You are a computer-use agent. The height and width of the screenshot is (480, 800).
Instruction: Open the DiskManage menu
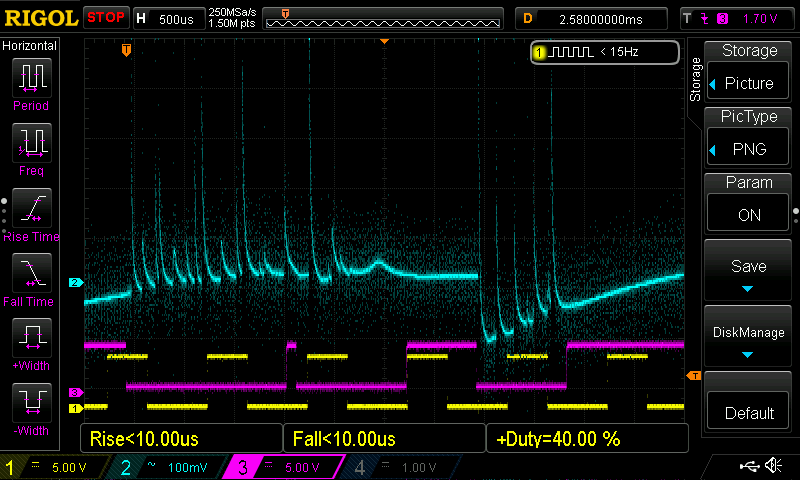point(749,339)
